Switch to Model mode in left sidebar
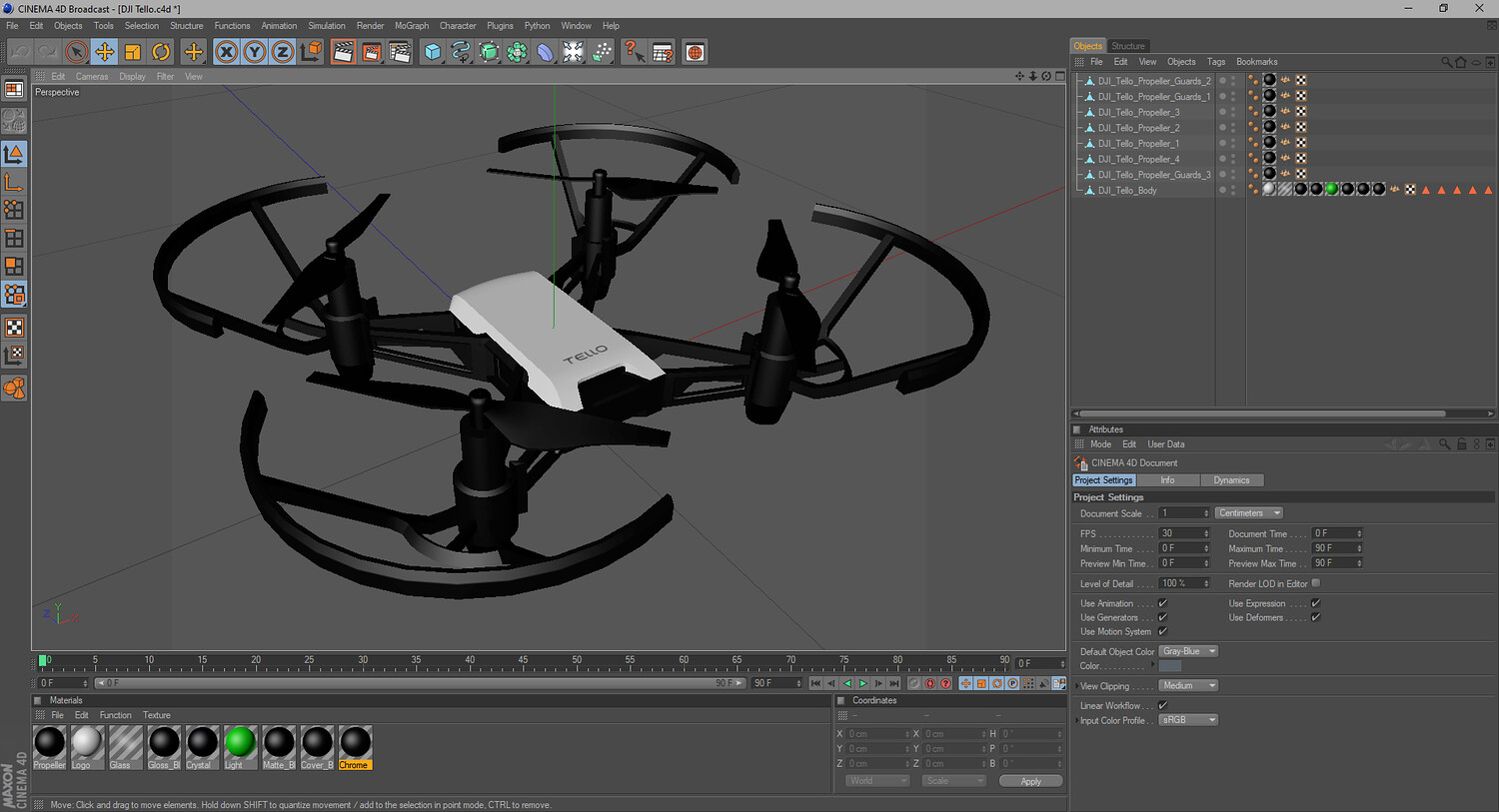 coord(14,154)
